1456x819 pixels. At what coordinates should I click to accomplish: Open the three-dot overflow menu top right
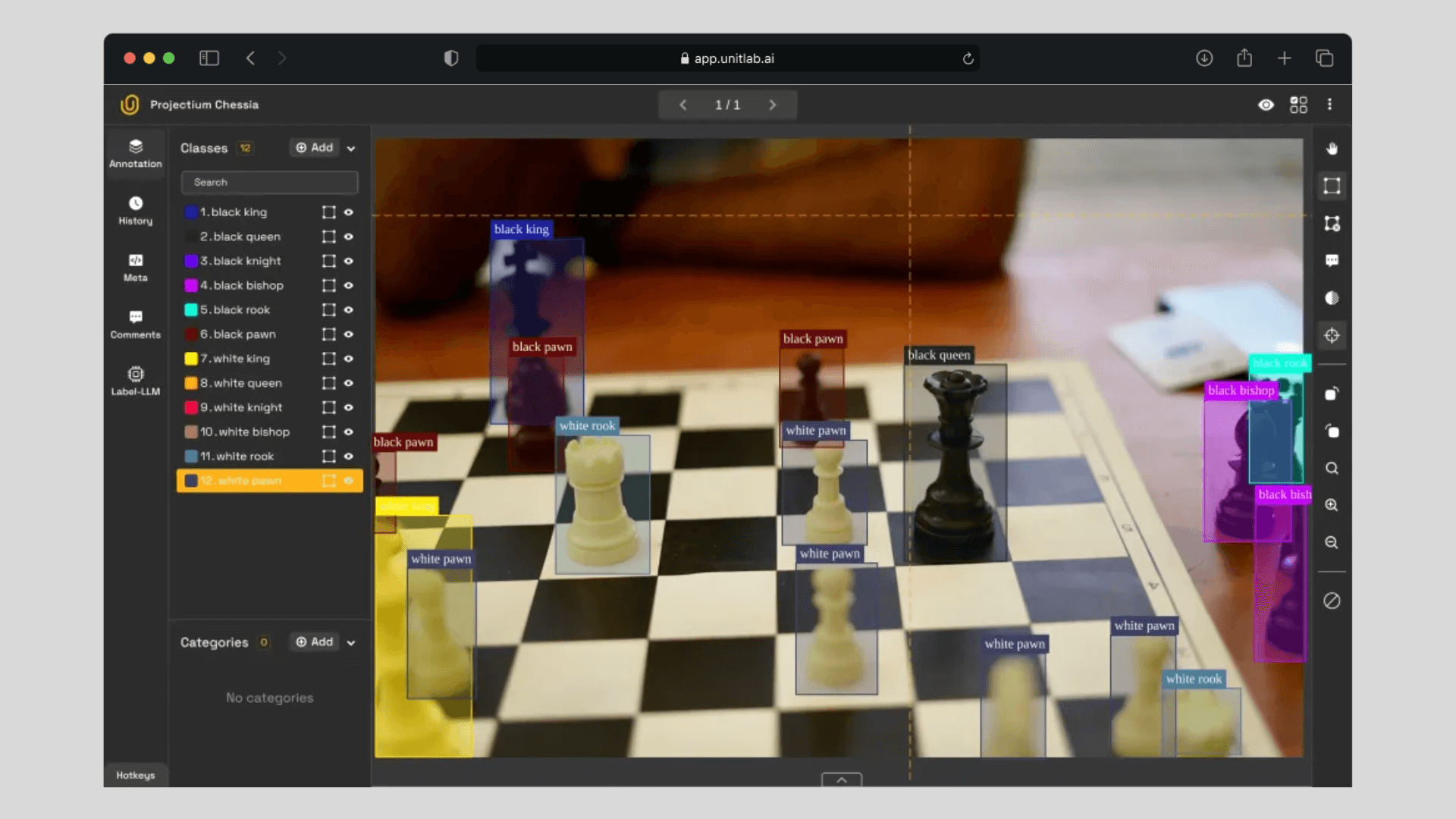tap(1330, 105)
